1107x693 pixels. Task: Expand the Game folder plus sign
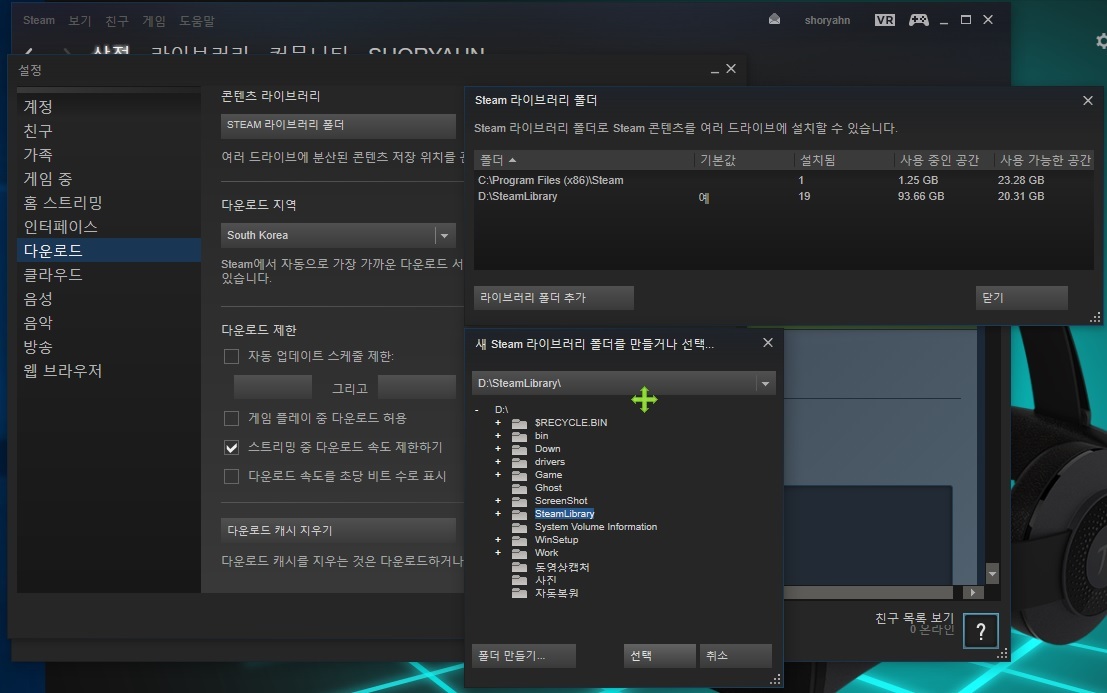pyautogui.click(x=498, y=475)
